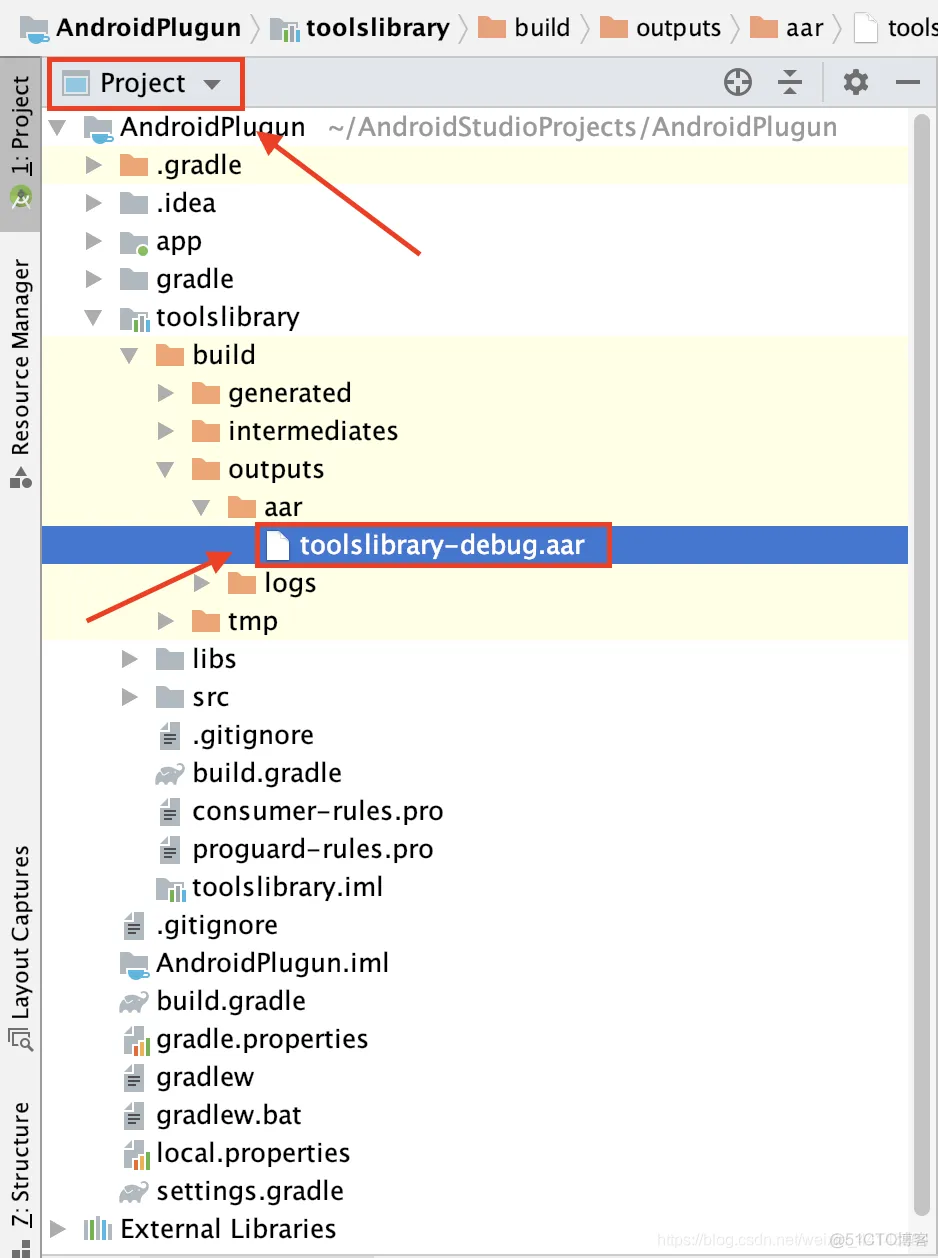This screenshot has height=1258, width=938.
Task: Click the AndroidPlugun.iml file icon
Action: tap(134, 964)
